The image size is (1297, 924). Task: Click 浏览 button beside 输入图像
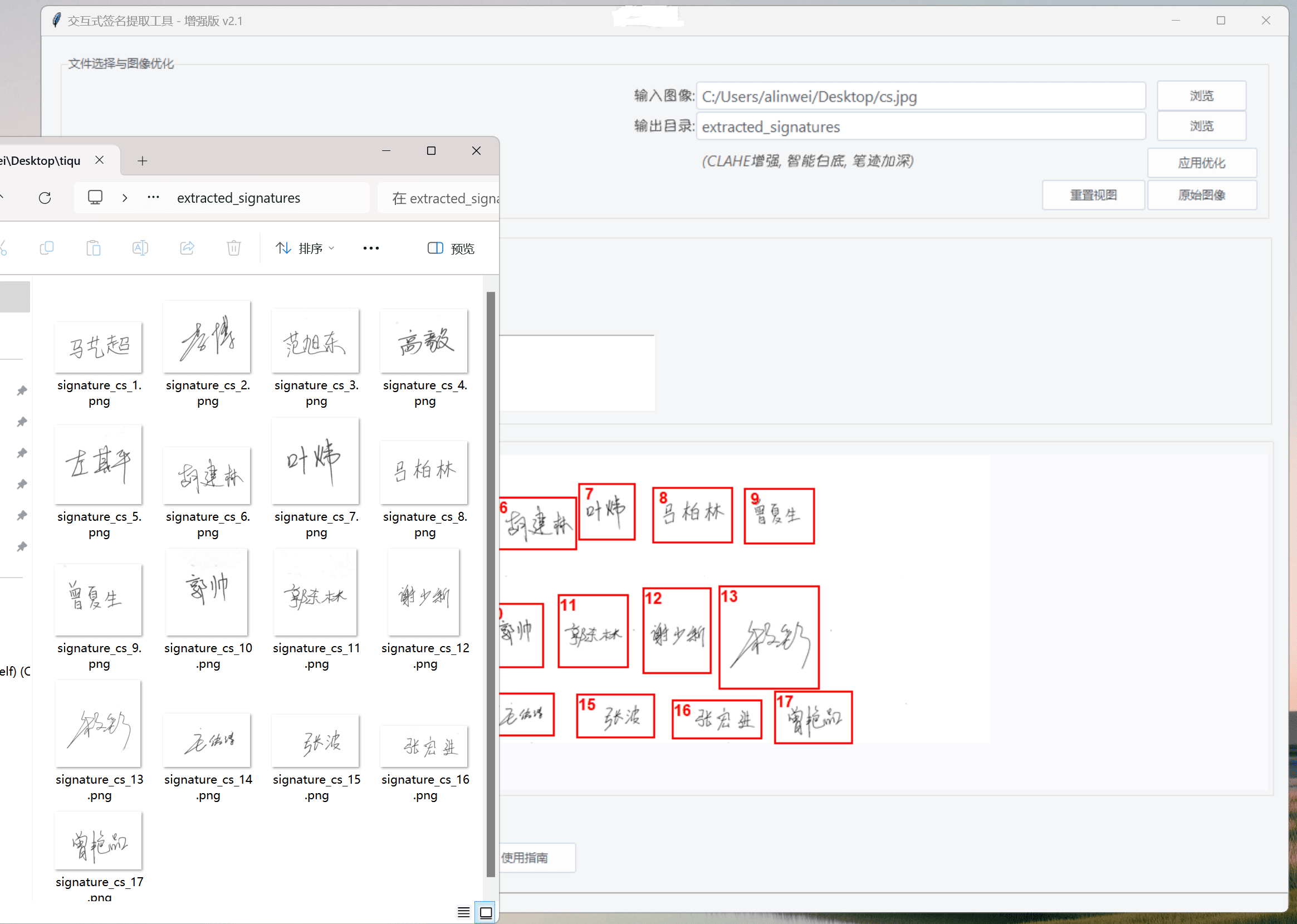point(1201,96)
